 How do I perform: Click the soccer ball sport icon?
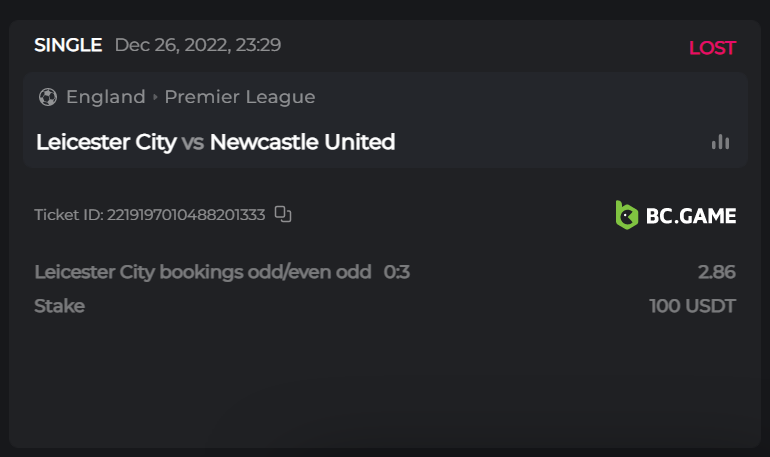point(47,97)
